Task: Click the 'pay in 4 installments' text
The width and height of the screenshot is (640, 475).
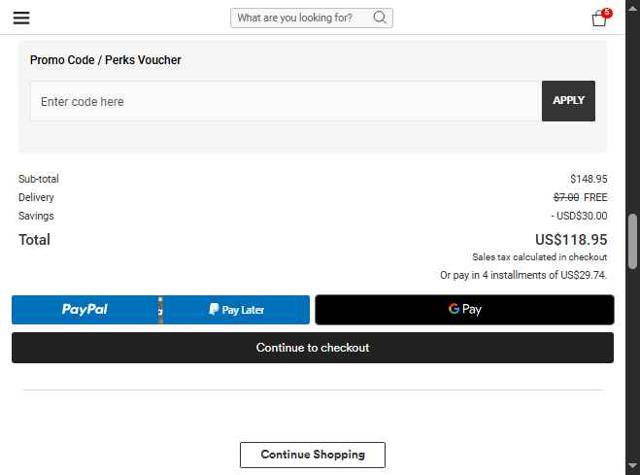Action: 523,275
